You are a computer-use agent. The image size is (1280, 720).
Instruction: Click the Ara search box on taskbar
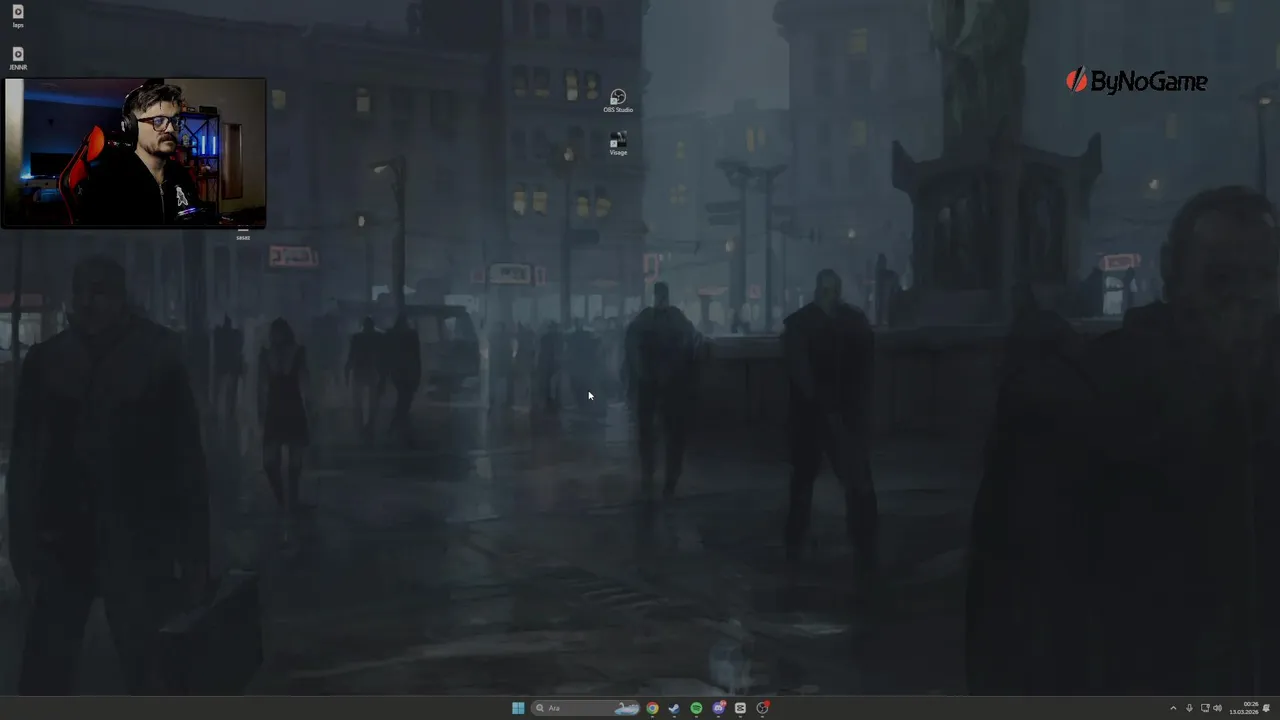(x=585, y=708)
